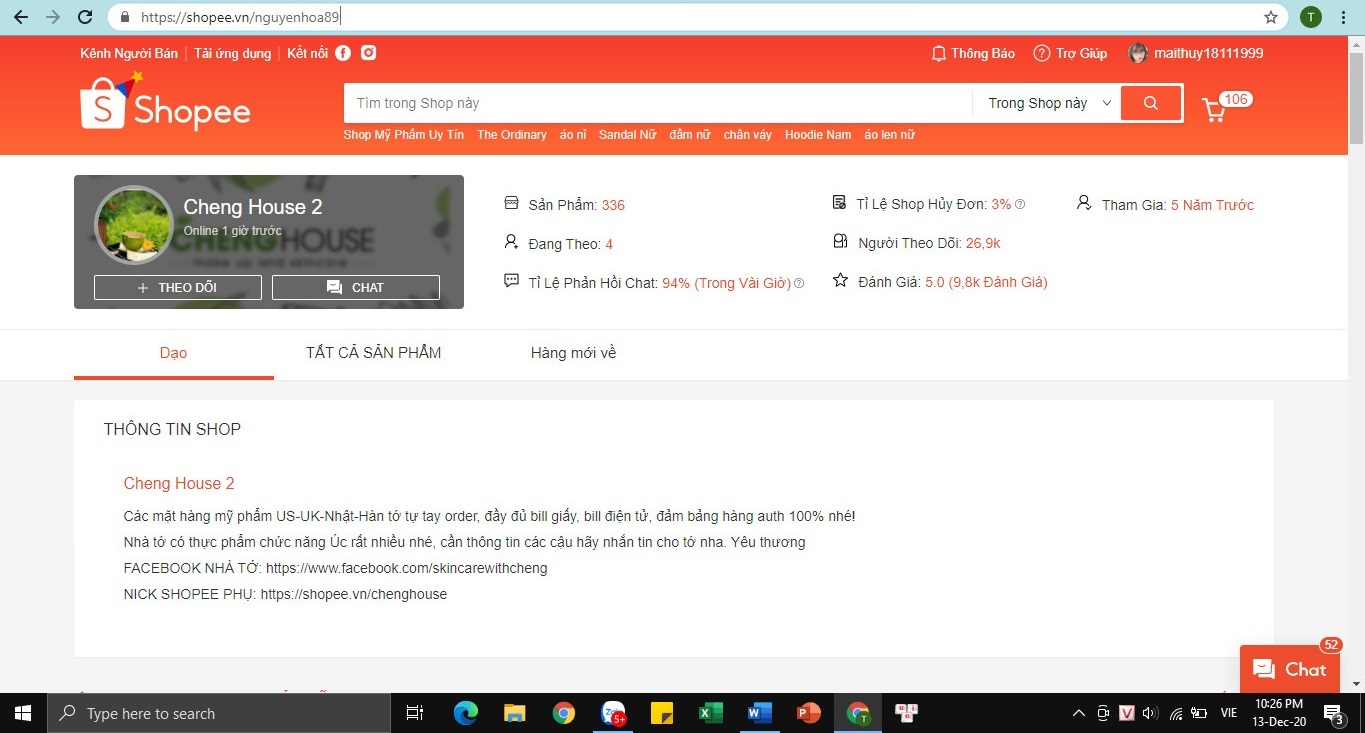Screen dimensions: 1365x733
Task: Open the 'Kênh Người Bán' link
Action: (x=129, y=53)
